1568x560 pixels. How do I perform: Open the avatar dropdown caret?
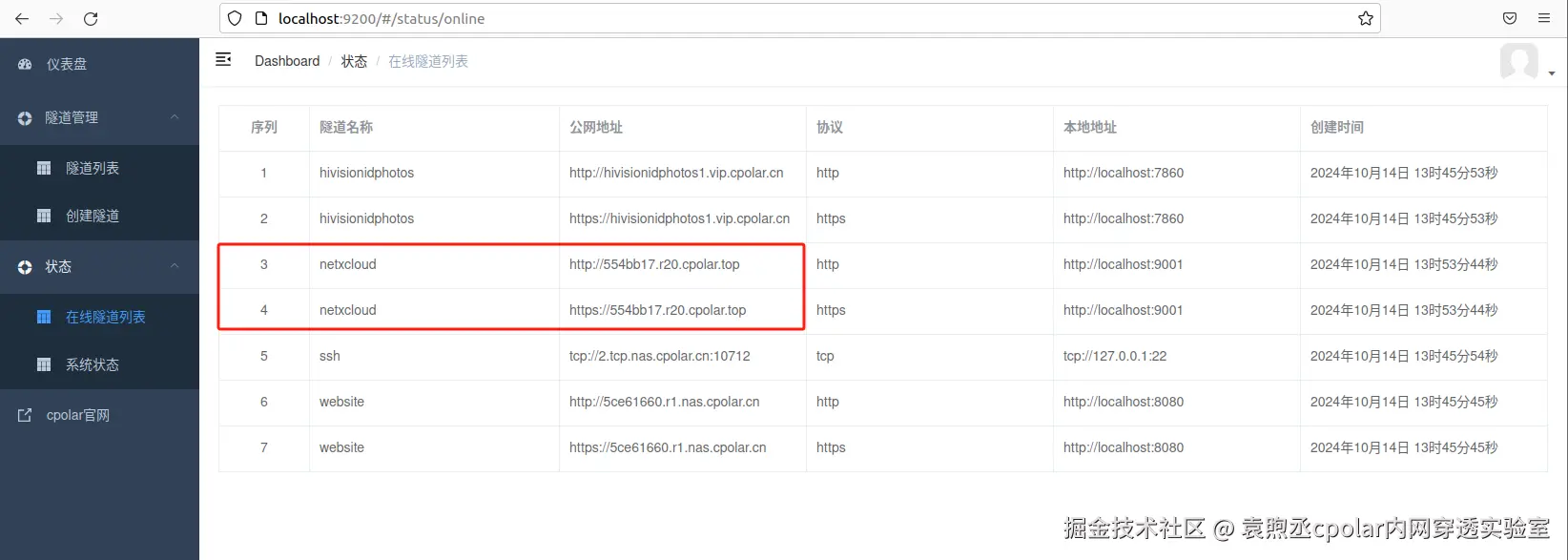1552,73
